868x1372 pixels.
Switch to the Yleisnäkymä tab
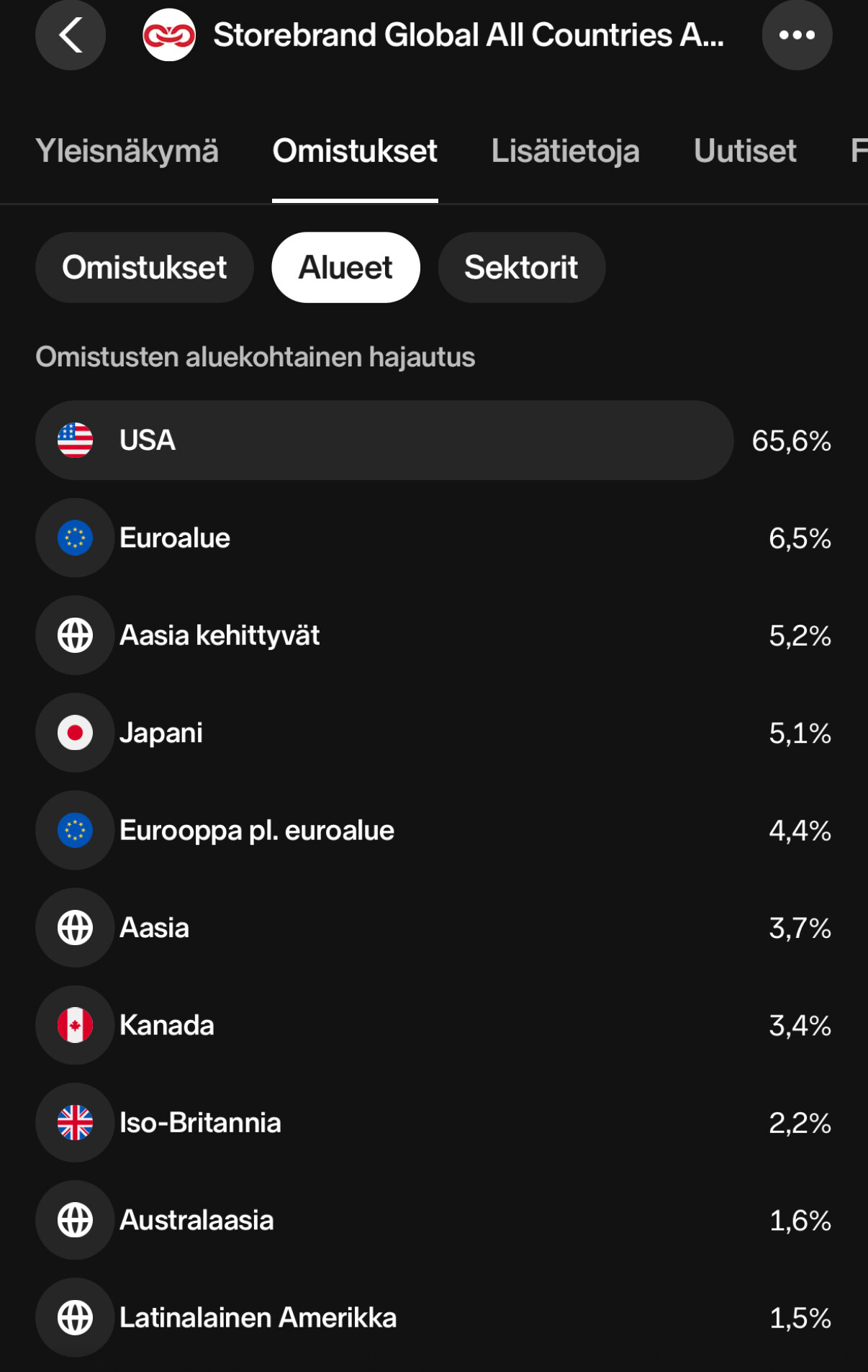[x=127, y=151]
